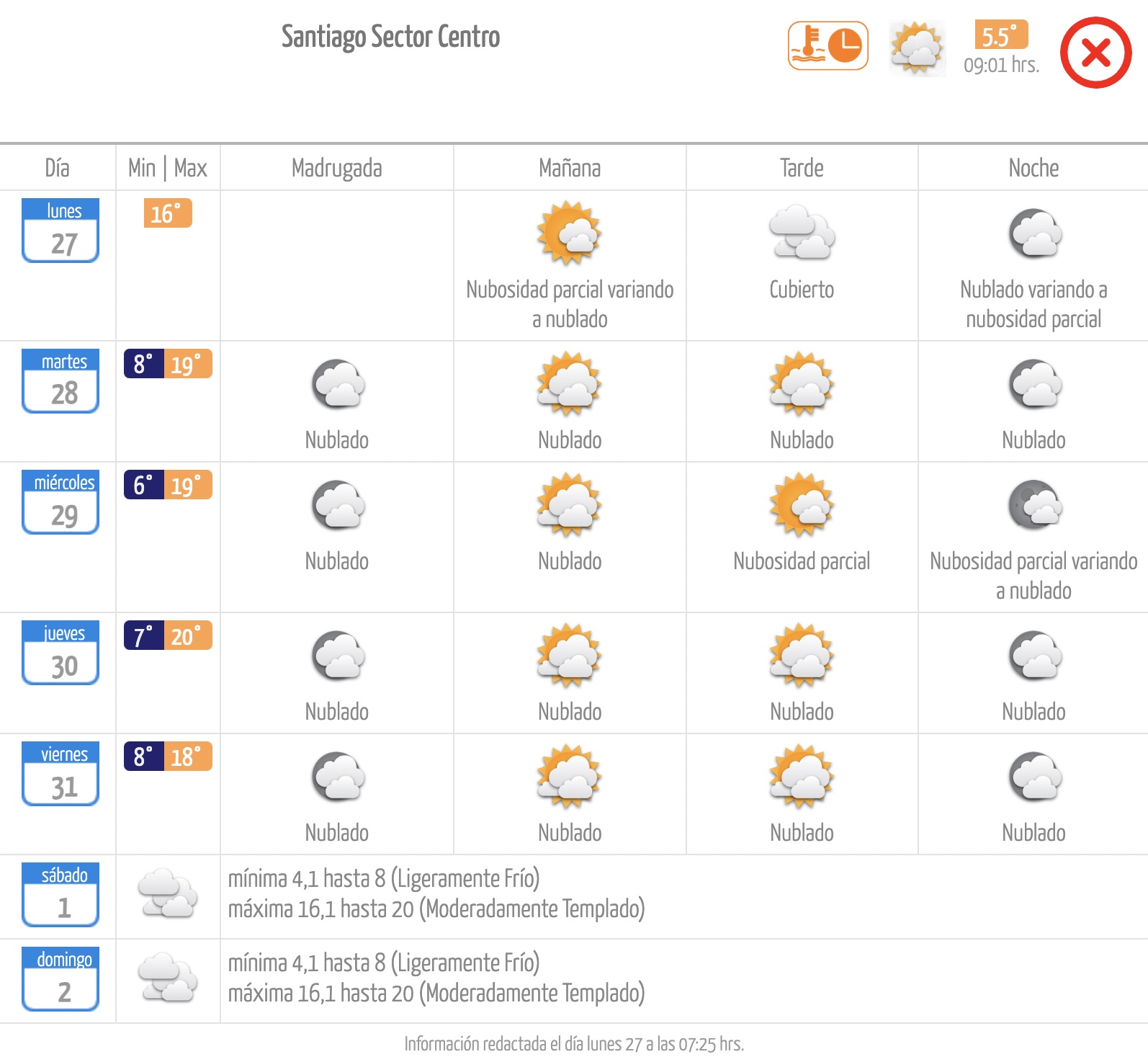
Task: Click miércoles Noche moon and cloud icon
Action: 1035,504
